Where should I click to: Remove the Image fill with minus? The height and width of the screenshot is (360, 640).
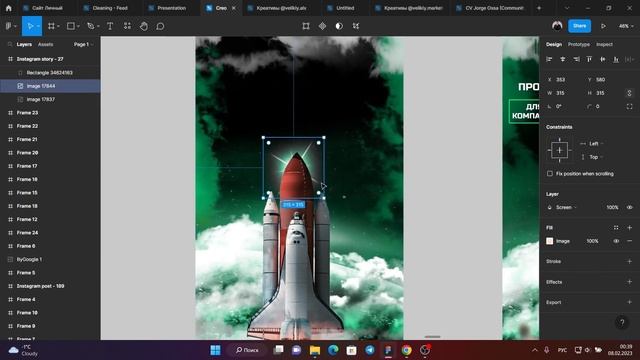coord(629,241)
